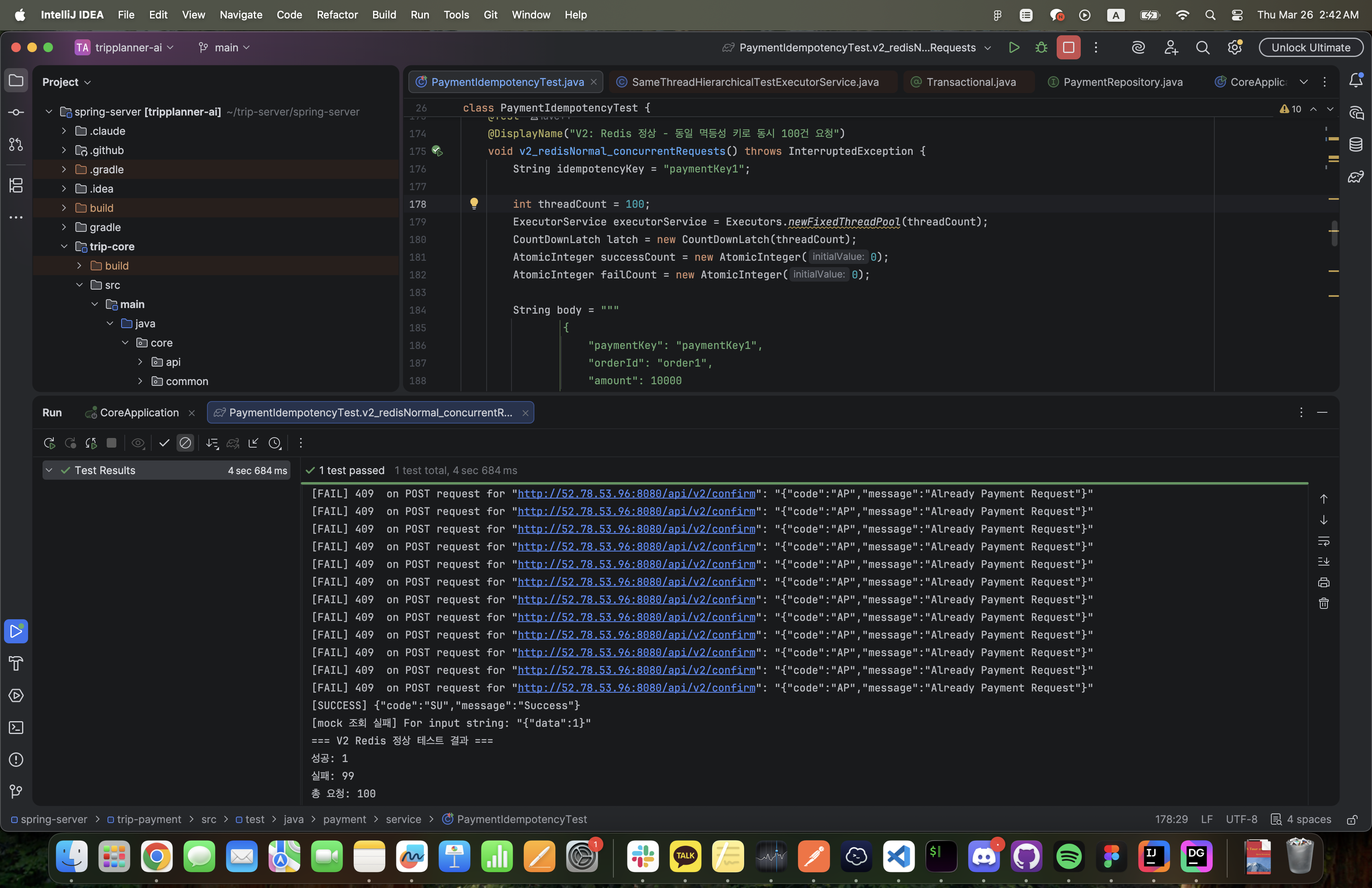The width and height of the screenshot is (1372, 888).
Task: Open the Database tool window icon
Action: coord(1356,145)
